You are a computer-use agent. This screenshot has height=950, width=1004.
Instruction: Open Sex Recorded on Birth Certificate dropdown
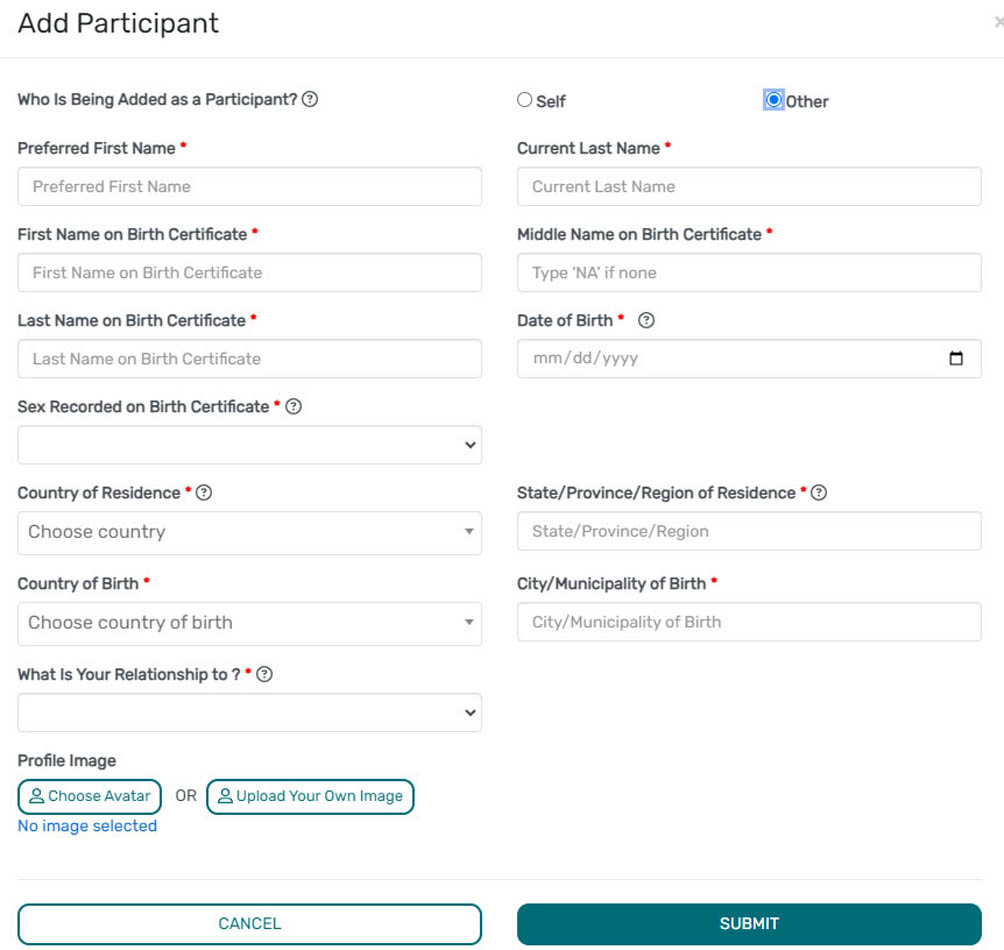[x=249, y=445]
